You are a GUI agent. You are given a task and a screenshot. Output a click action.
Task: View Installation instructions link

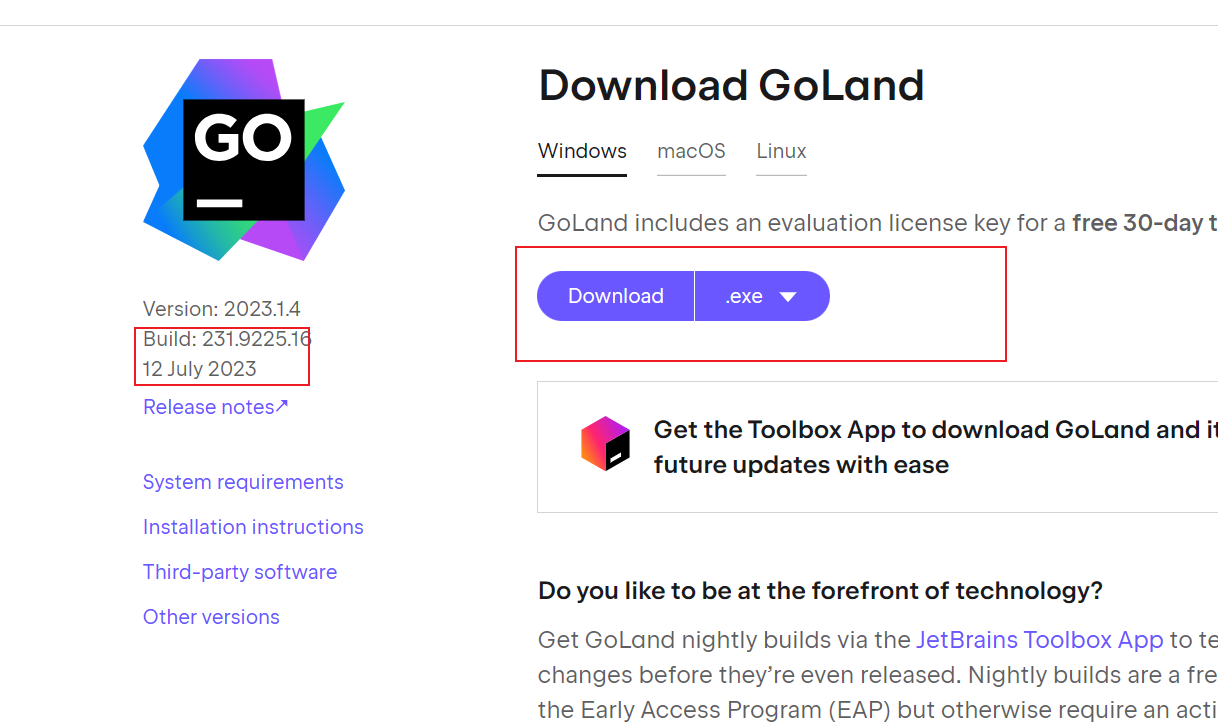[x=253, y=527]
